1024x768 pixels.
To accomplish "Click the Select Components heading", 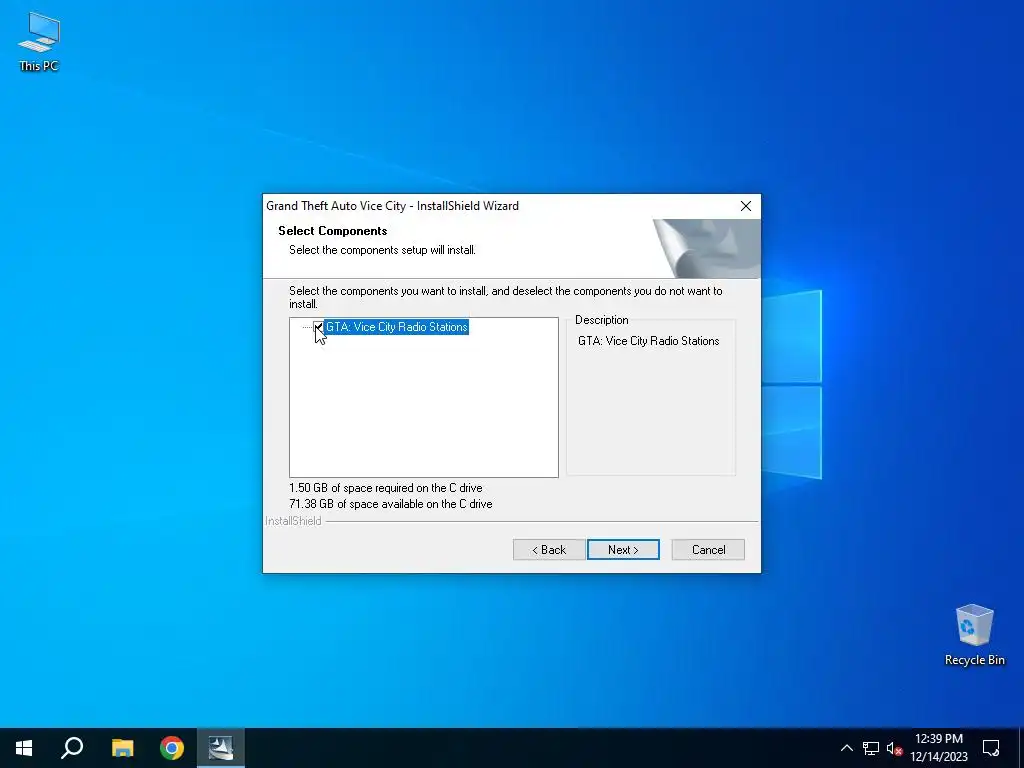I will 332,231.
